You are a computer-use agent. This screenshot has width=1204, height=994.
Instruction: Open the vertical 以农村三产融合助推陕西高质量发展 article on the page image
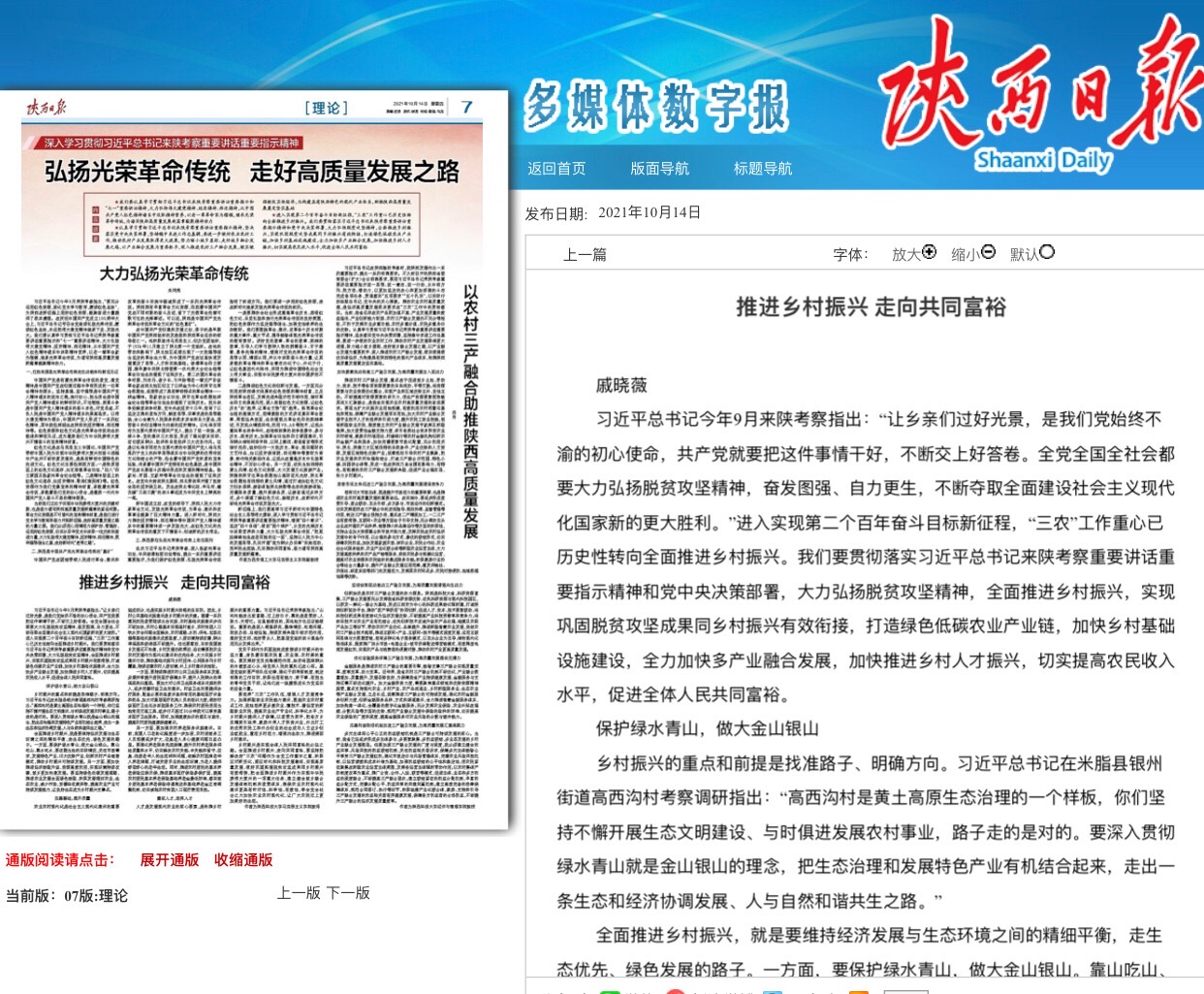(x=470, y=411)
